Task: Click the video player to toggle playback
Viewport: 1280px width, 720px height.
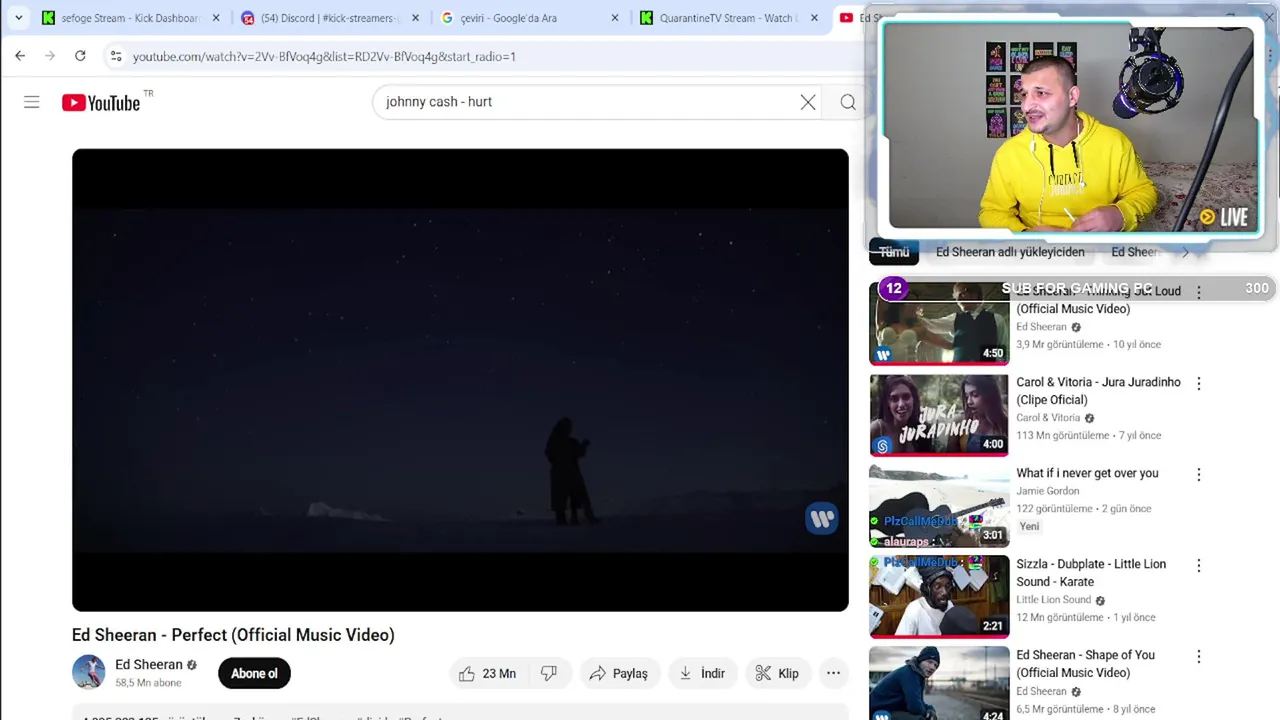Action: (x=460, y=380)
